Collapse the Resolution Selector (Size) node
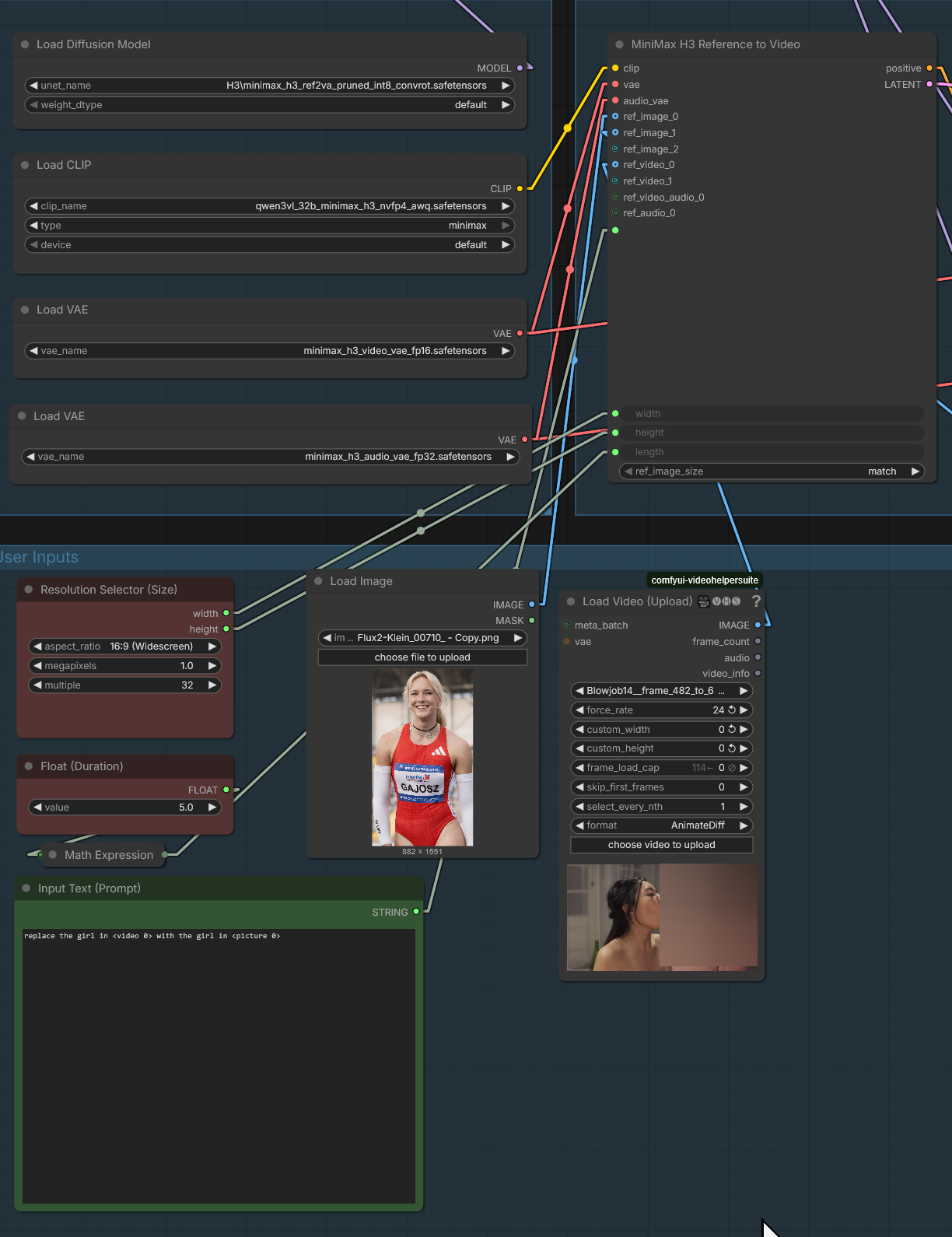The image size is (952, 1237). tap(29, 590)
